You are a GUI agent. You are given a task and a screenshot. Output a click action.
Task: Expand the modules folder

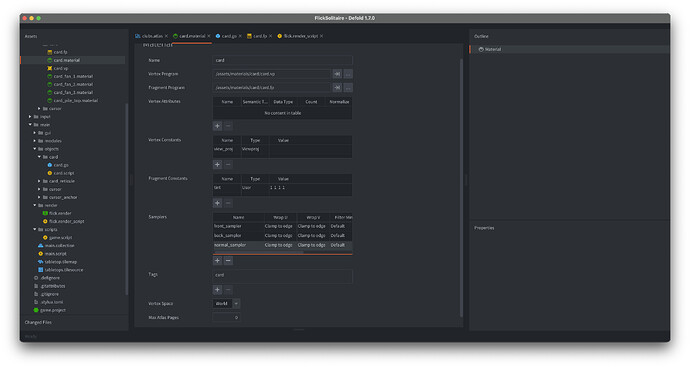[35, 141]
